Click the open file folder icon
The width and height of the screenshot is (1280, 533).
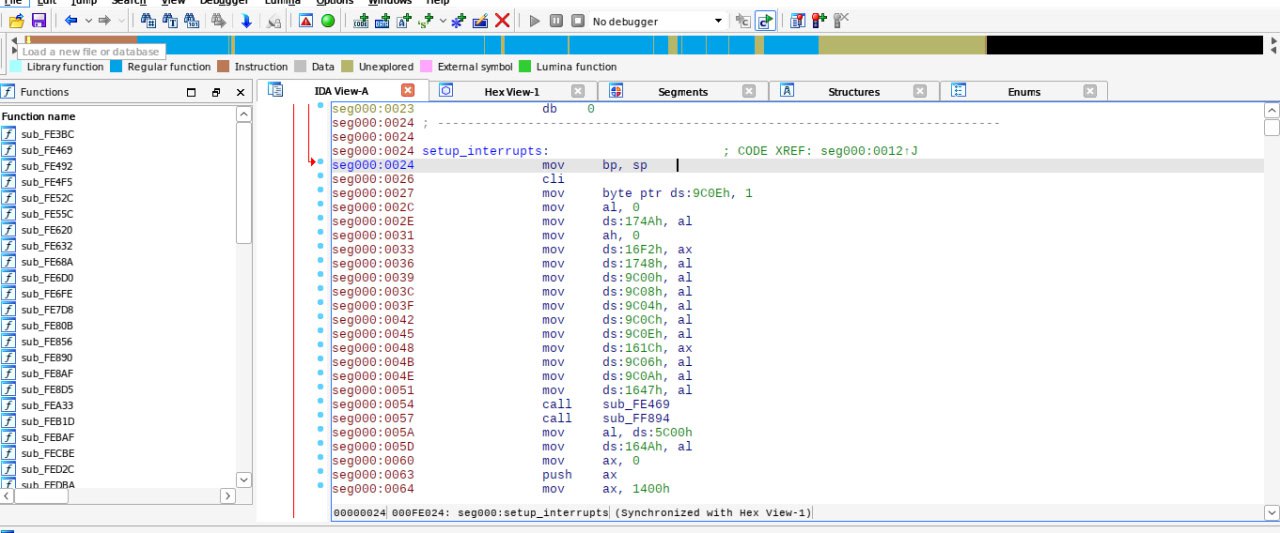click(x=17, y=20)
